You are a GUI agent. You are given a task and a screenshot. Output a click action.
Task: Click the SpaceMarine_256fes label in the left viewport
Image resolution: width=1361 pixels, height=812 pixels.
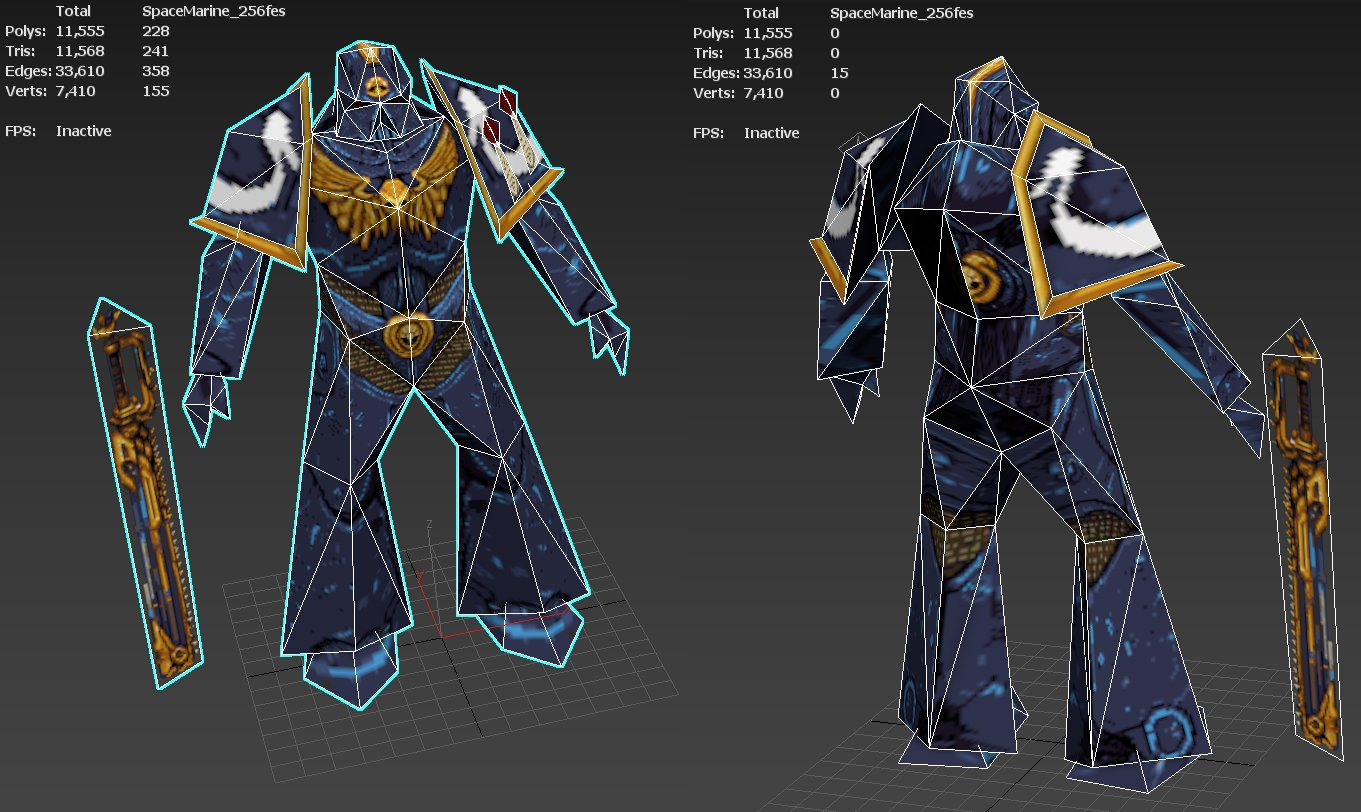[214, 11]
